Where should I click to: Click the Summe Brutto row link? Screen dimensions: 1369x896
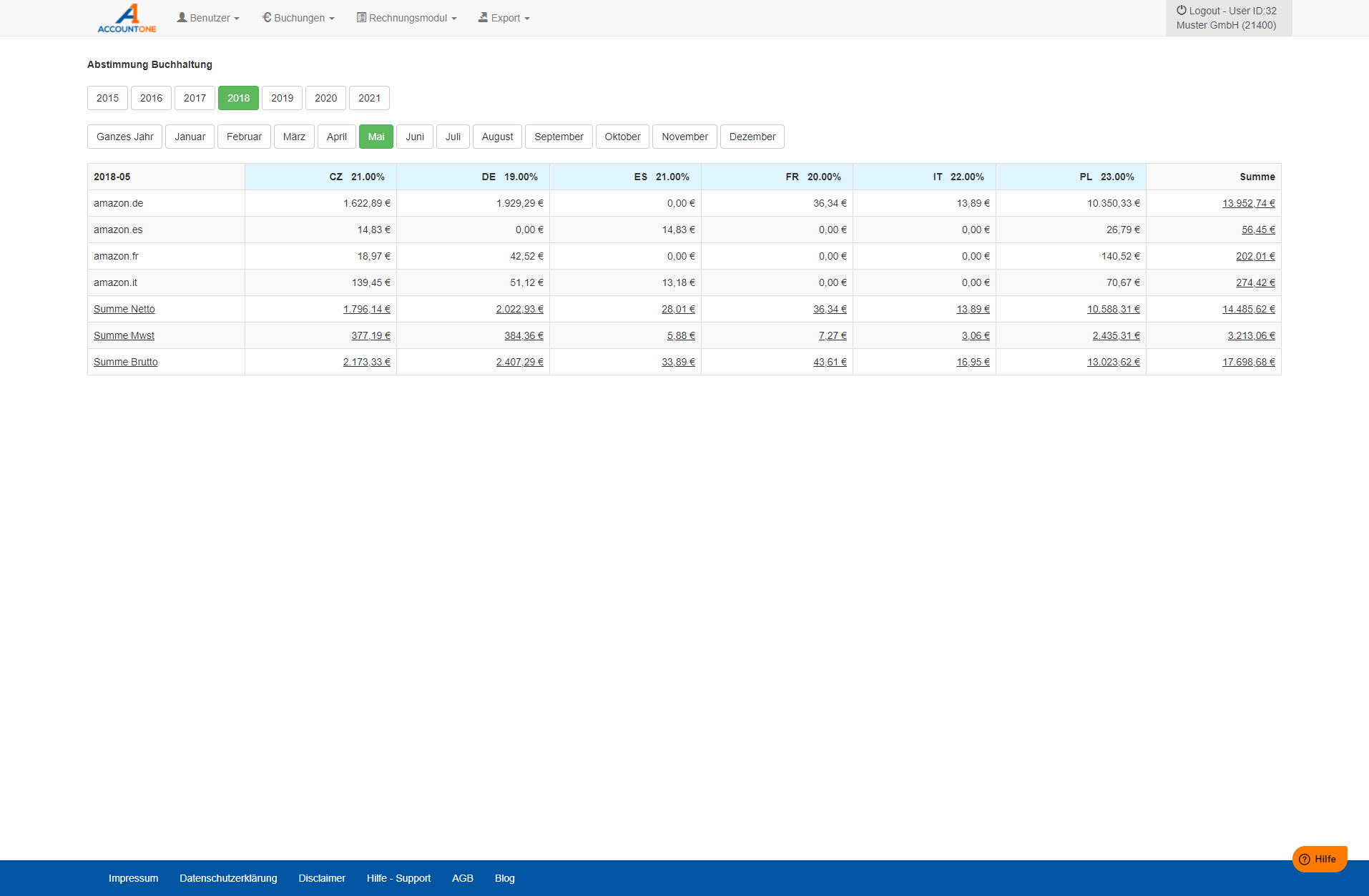[126, 362]
